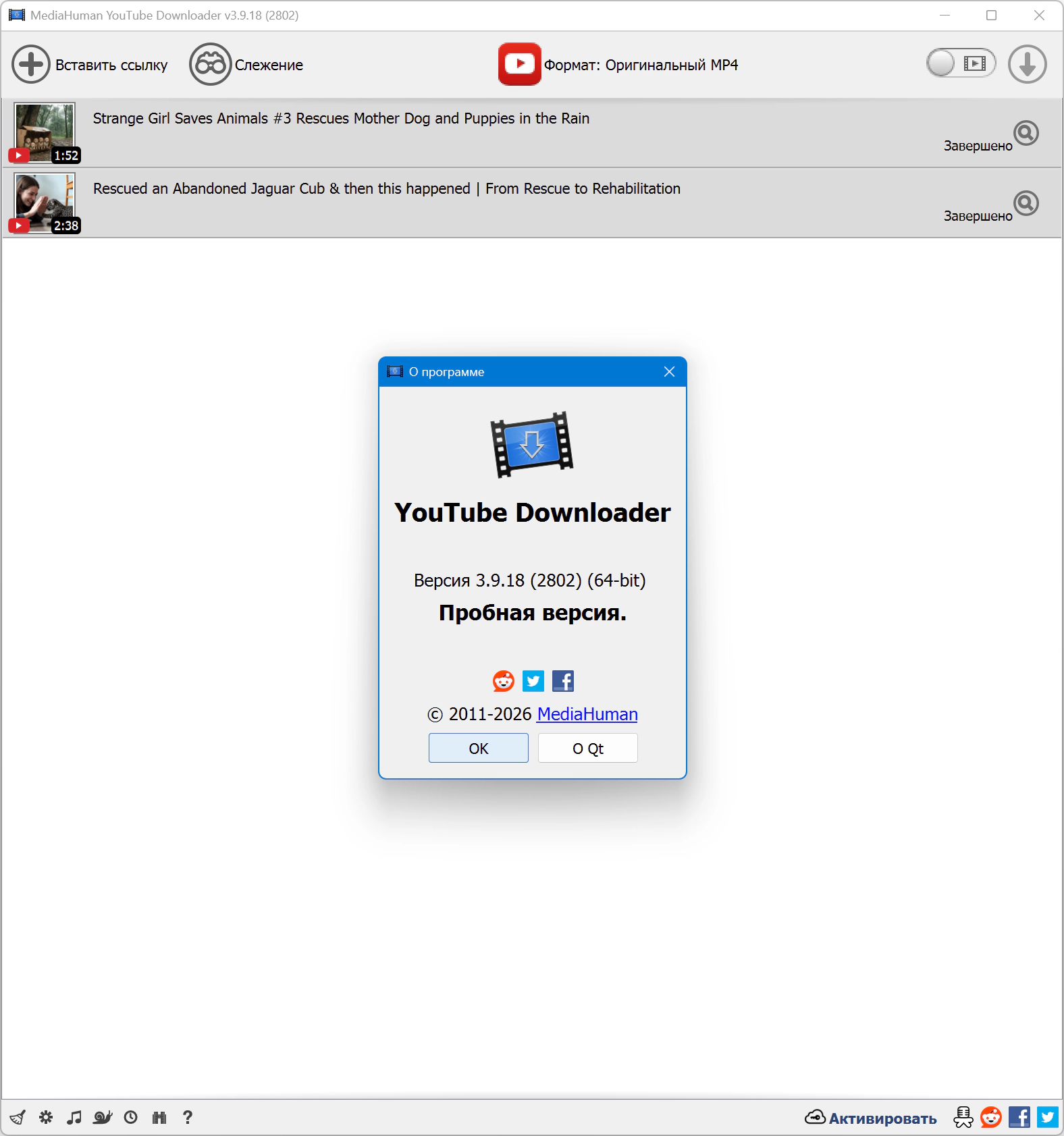Image resolution: width=1064 pixels, height=1136 pixels.
Task: Click the О Qt button
Action: pos(588,749)
